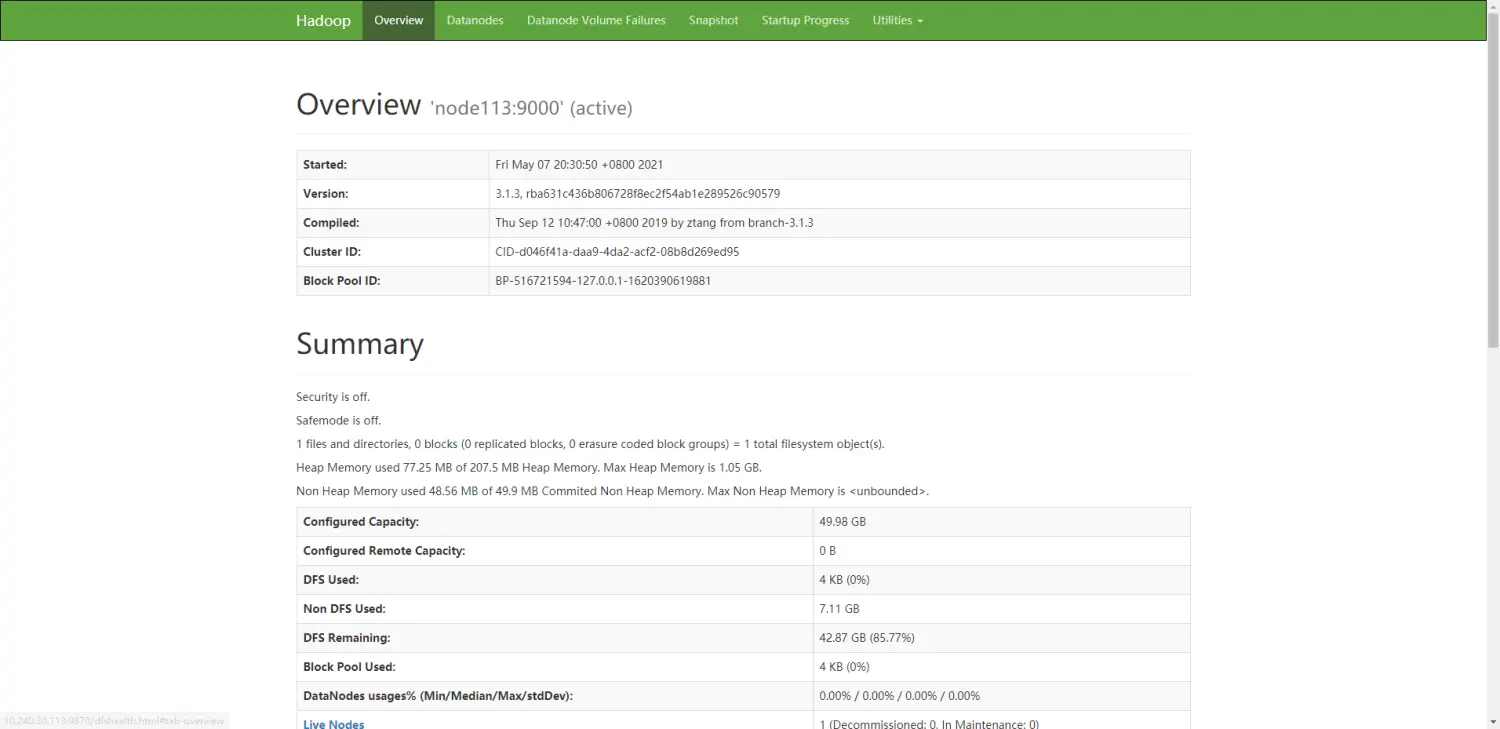The image size is (1500, 729).
Task: Click the Hadoop brand logo link
Action: click(x=323, y=20)
